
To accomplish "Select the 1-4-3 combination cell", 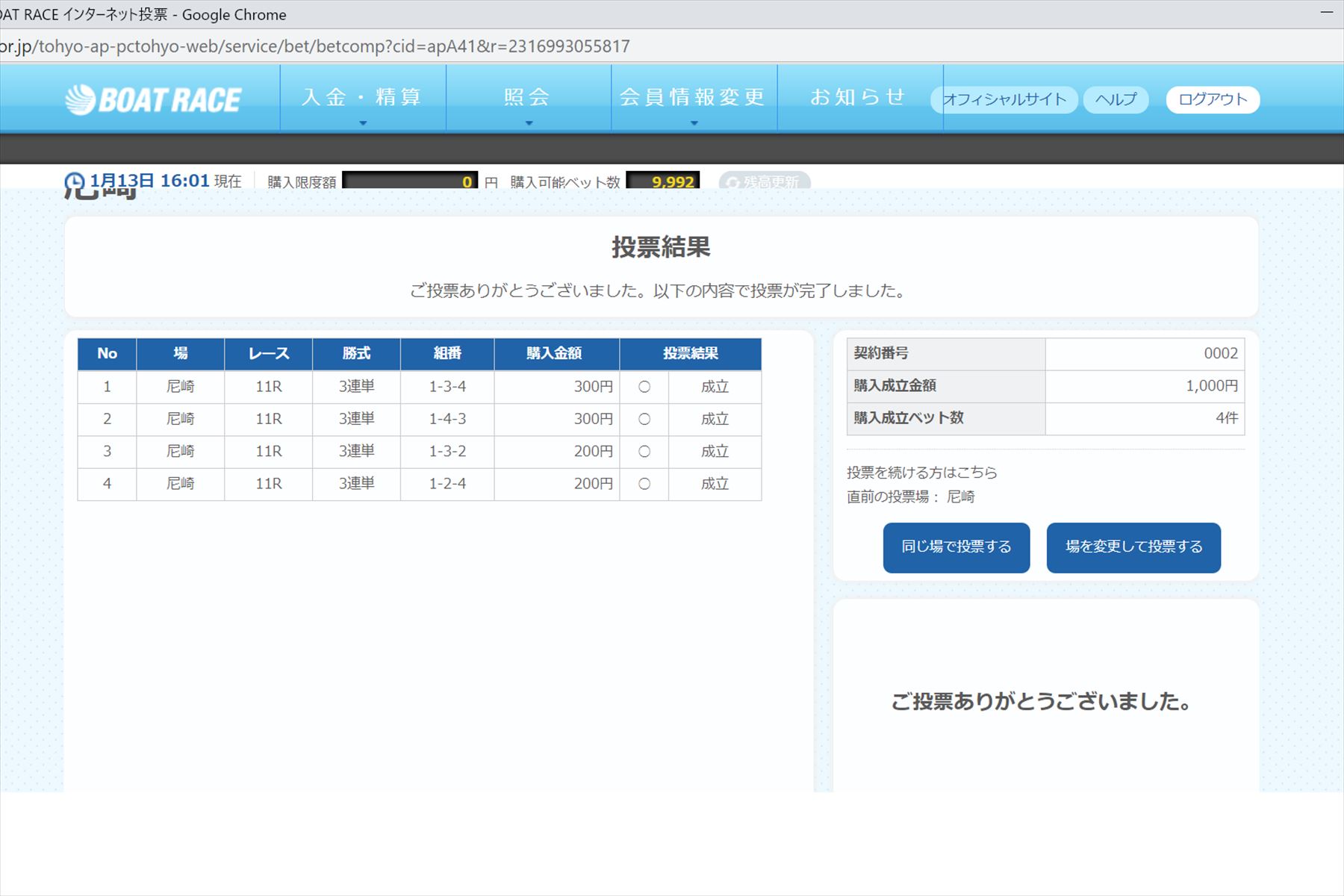I will tap(447, 419).
